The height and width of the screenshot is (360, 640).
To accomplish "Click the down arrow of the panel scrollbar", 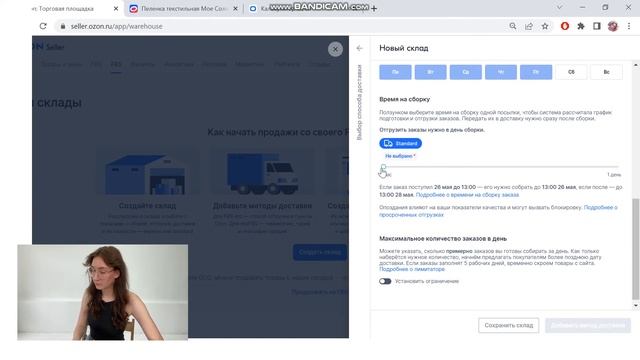I will coord(636,305).
